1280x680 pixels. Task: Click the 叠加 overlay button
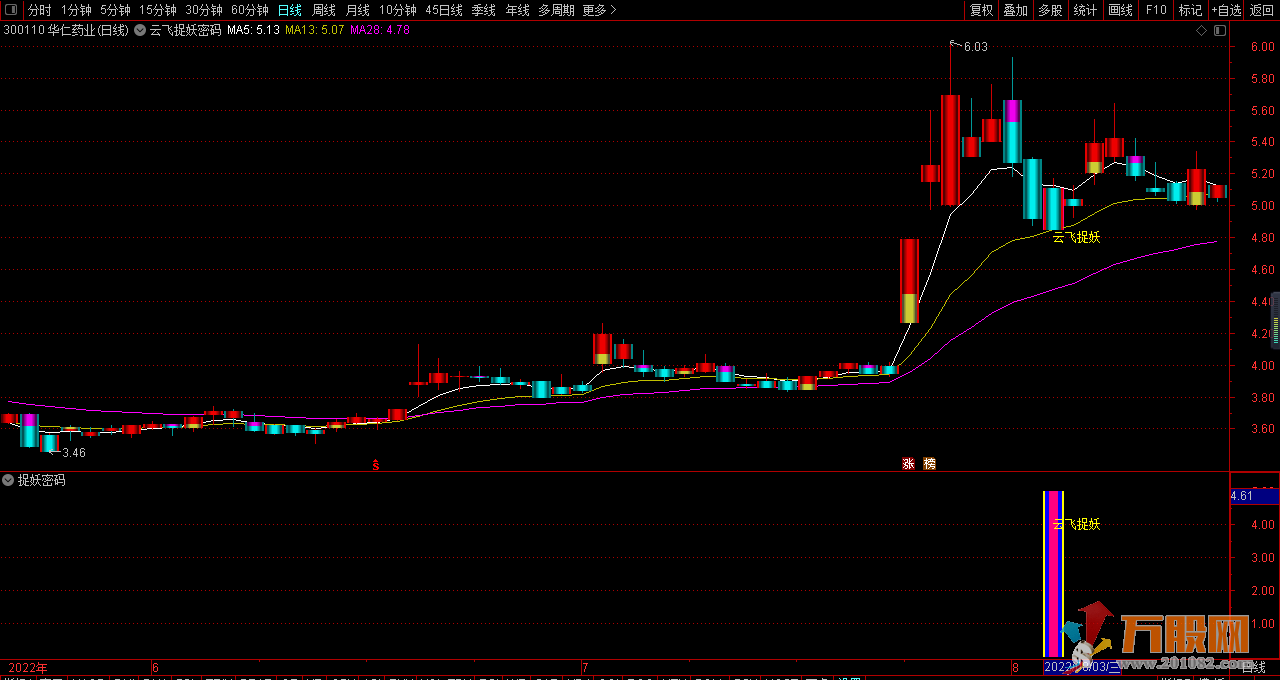1015,10
